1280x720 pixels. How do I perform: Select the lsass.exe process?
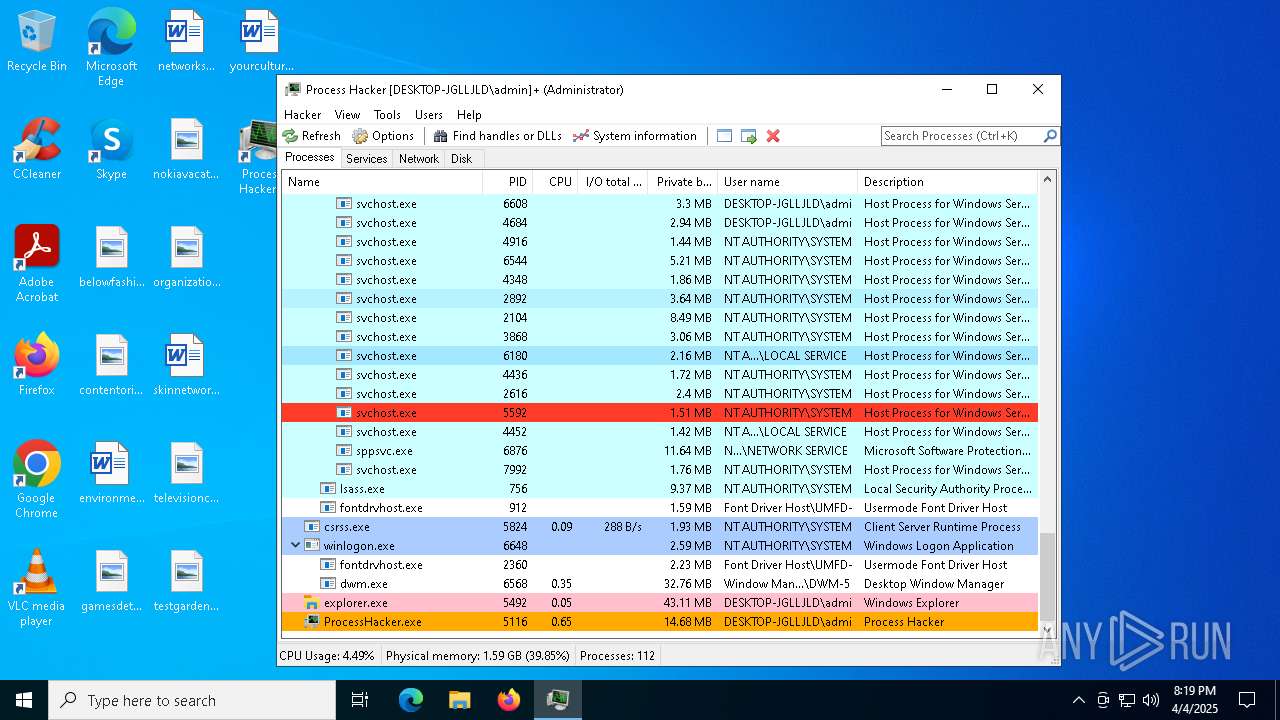pos(660,489)
